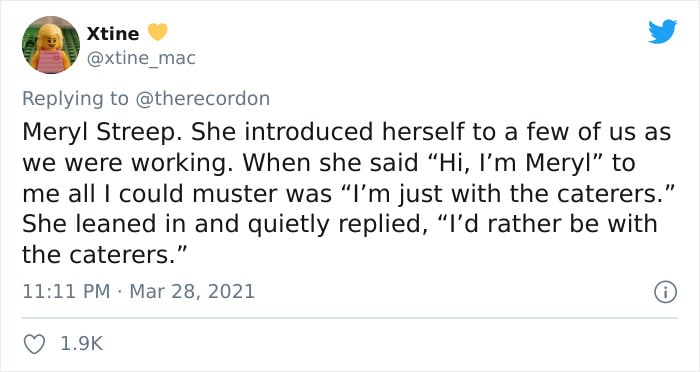700x372 pixels.
Task: Open the 11:11 PM timestamp link
Action: [x=66, y=292]
